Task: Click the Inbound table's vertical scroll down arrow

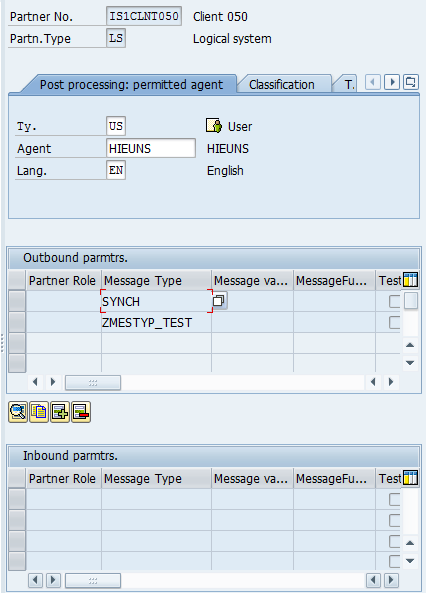Action: point(410,561)
